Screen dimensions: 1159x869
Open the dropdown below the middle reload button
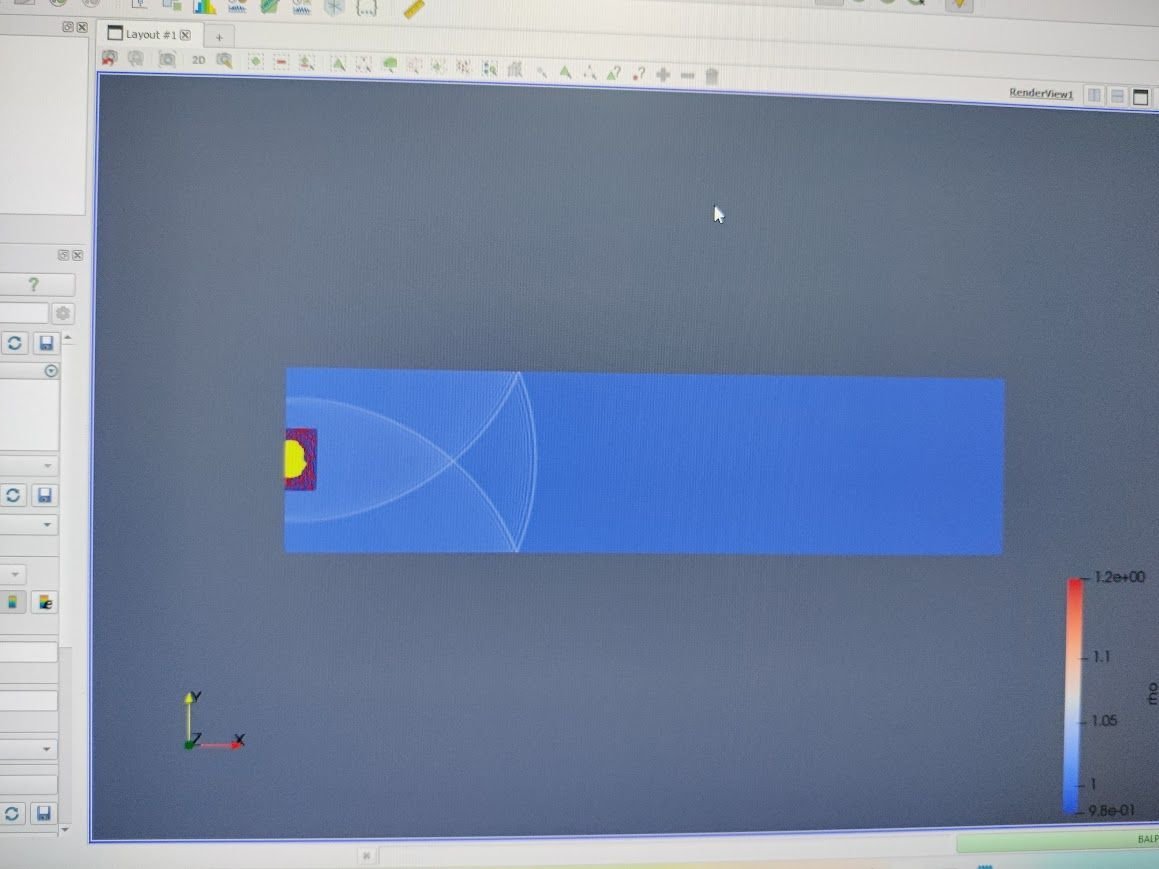pyautogui.click(x=29, y=525)
